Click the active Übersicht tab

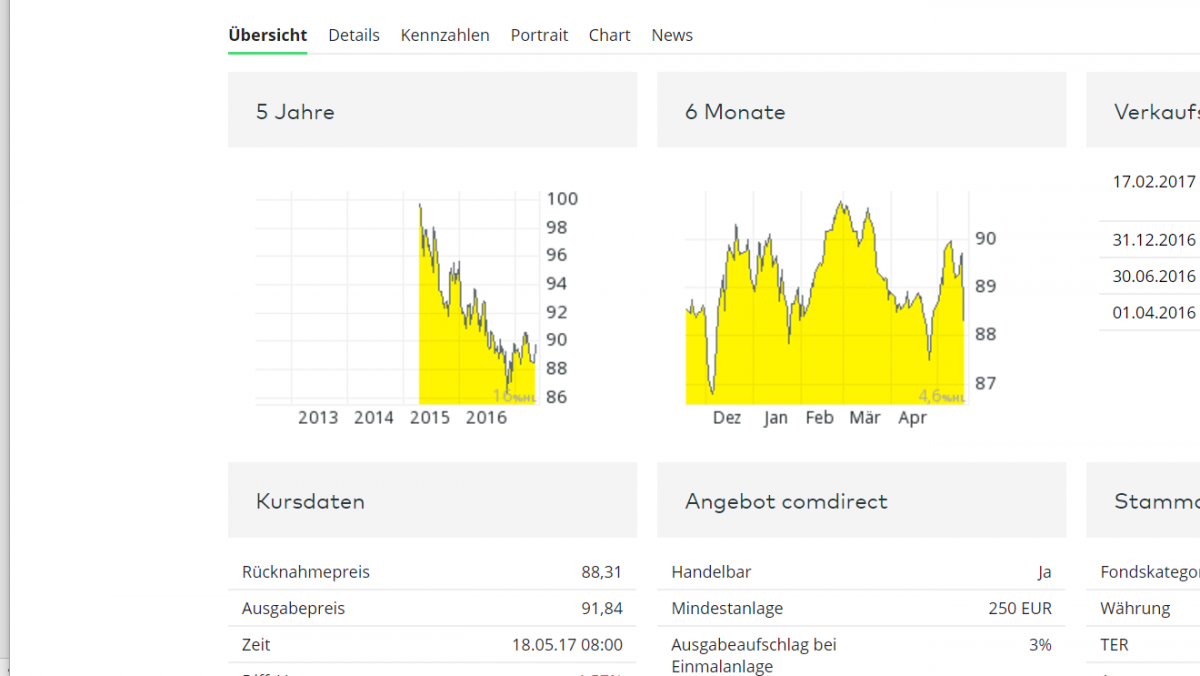click(267, 35)
